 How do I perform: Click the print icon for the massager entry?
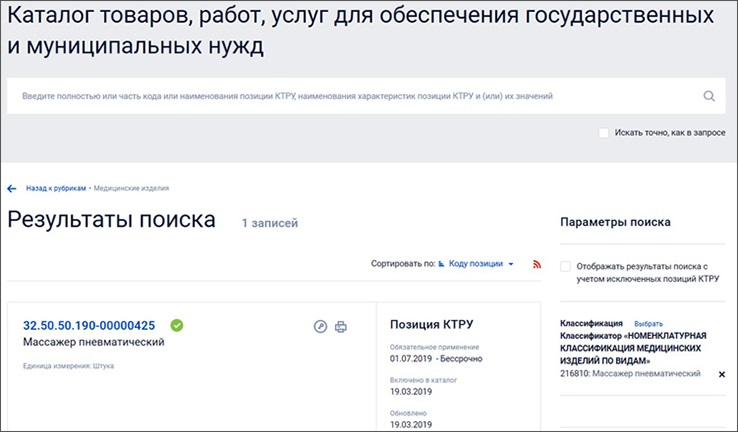tap(341, 326)
